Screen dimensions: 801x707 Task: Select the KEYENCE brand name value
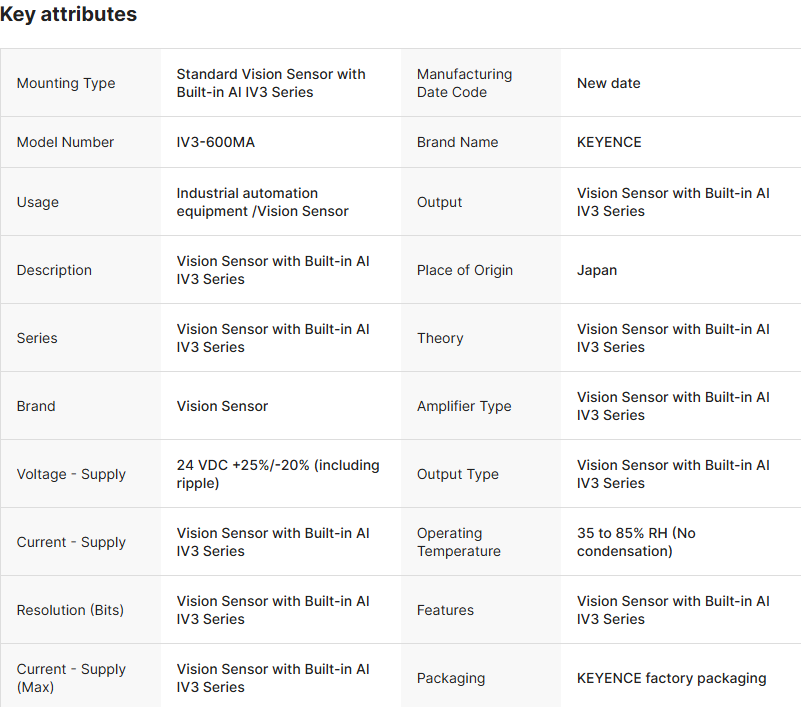609,142
